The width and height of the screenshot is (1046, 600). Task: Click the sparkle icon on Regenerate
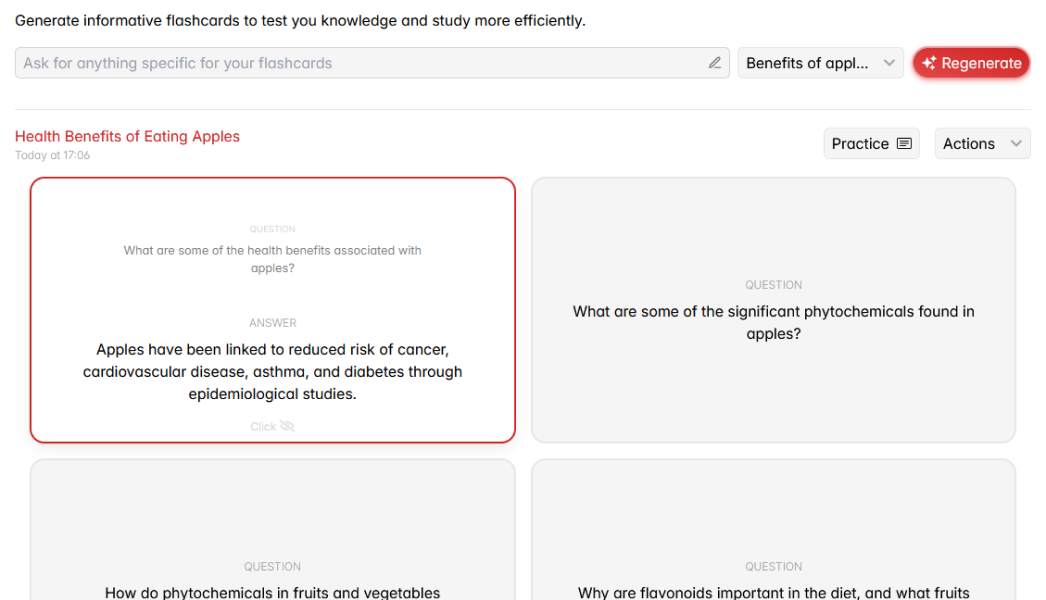pos(929,63)
